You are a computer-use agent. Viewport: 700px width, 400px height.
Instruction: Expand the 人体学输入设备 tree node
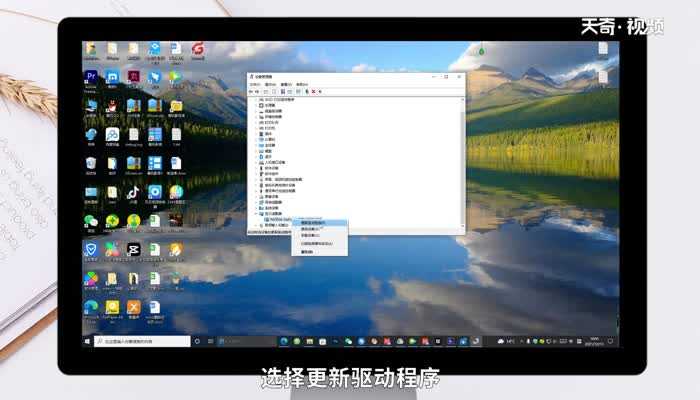click(256, 162)
